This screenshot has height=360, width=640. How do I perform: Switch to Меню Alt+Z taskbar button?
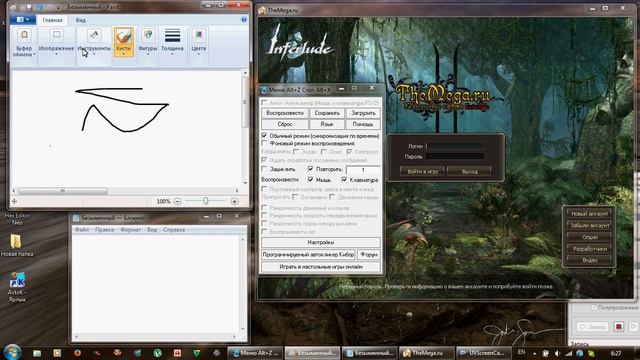point(255,353)
